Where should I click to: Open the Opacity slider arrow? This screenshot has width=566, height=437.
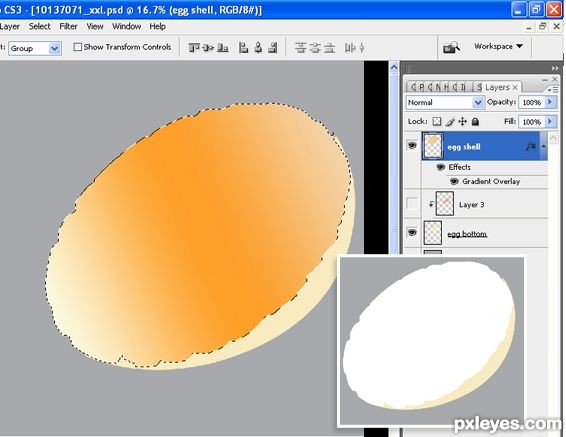click(x=550, y=102)
